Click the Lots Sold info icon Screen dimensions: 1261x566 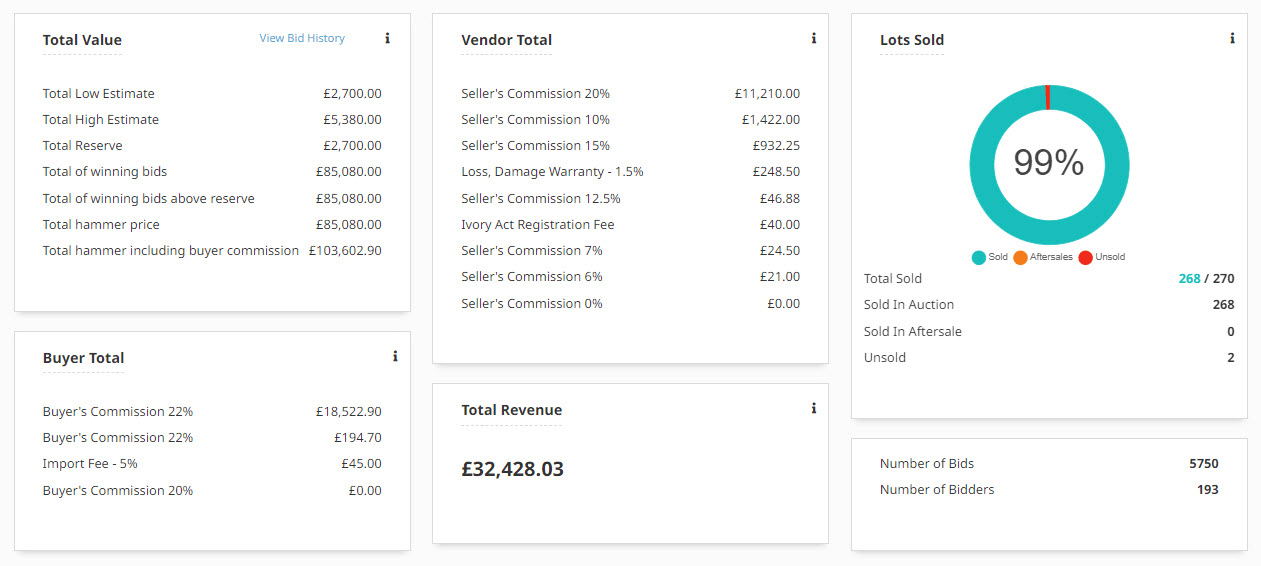tap(1232, 39)
